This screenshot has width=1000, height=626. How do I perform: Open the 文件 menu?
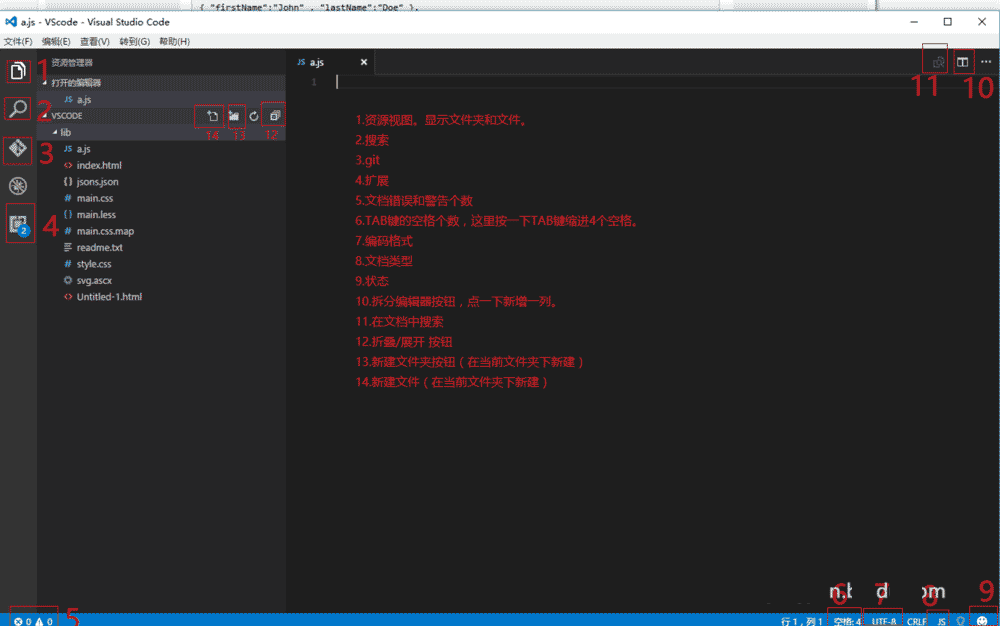20,41
